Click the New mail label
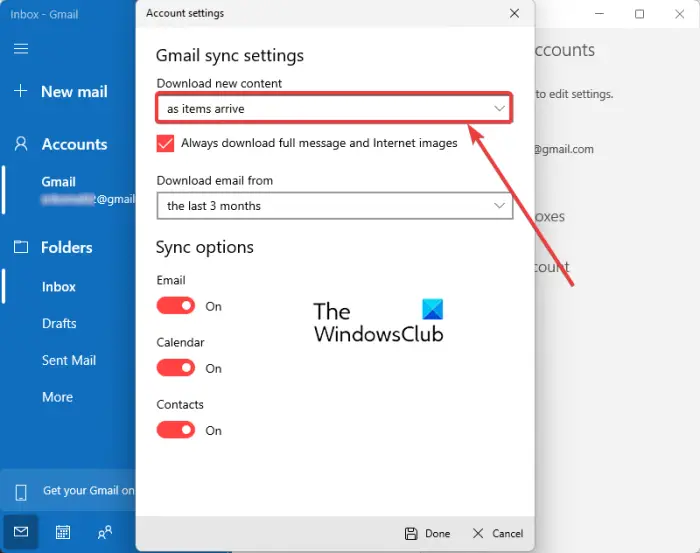Screen dimensions: 700x553 (x=74, y=91)
